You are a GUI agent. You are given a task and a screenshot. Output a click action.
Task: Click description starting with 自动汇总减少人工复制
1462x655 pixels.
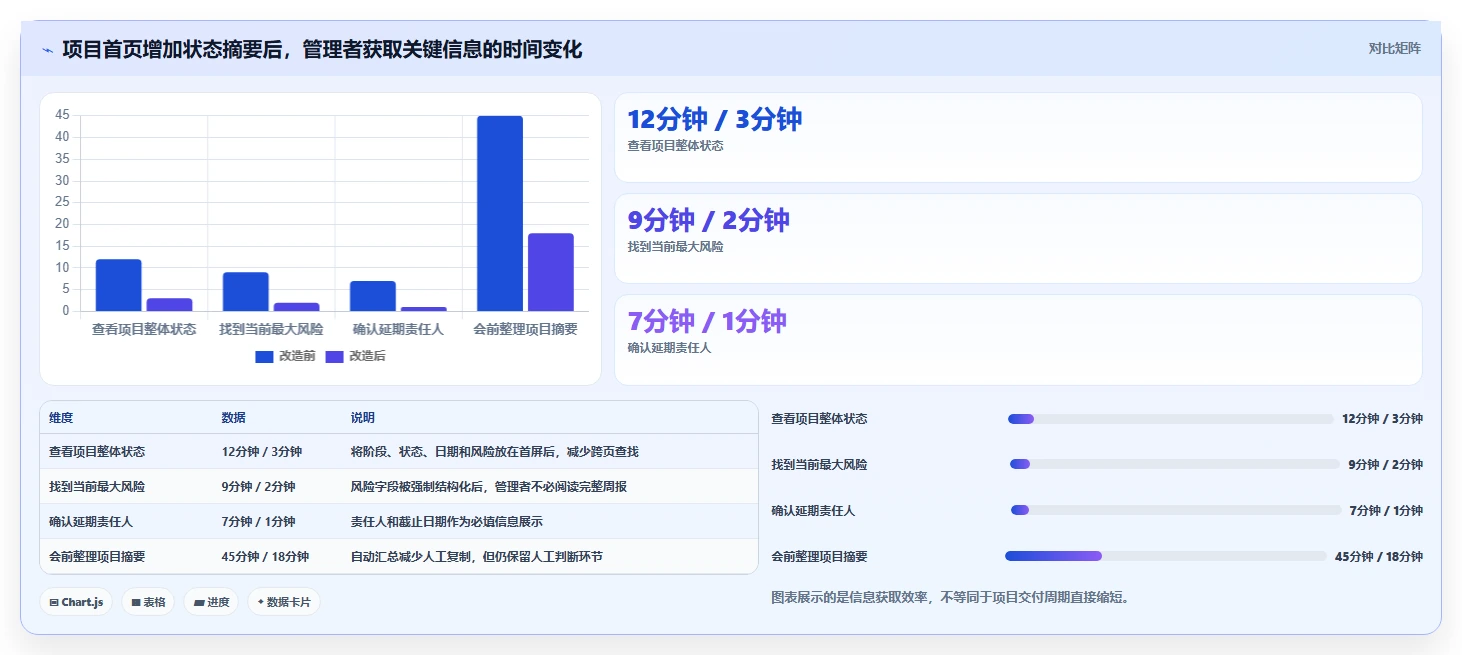pyautogui.click(x=477, y=557)
